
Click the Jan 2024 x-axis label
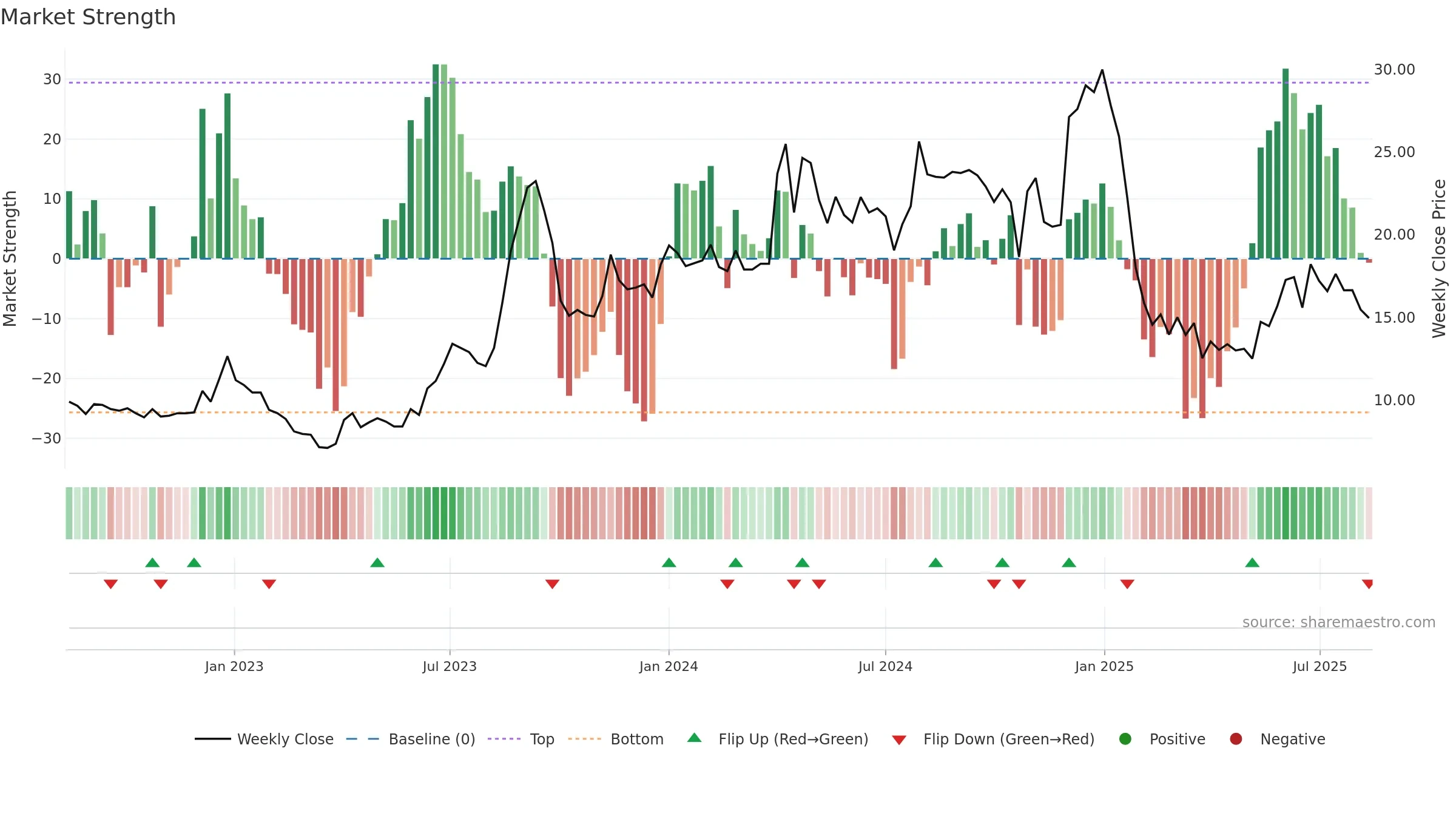click(669, 667)
